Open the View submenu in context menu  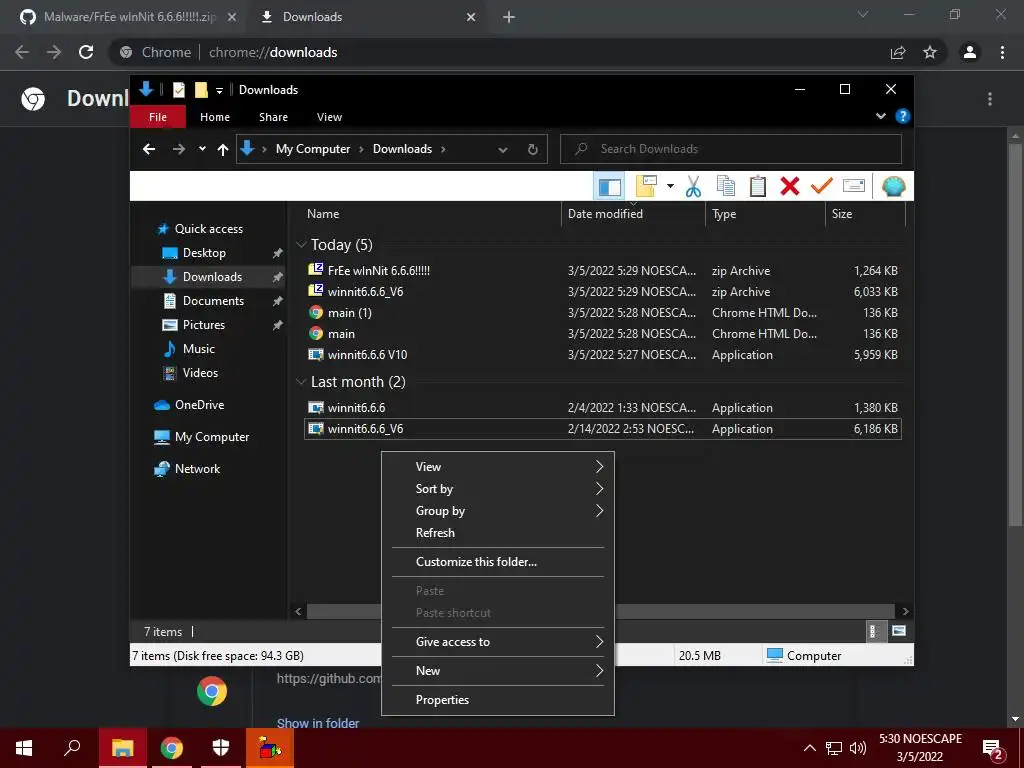(x=498, y=467)
